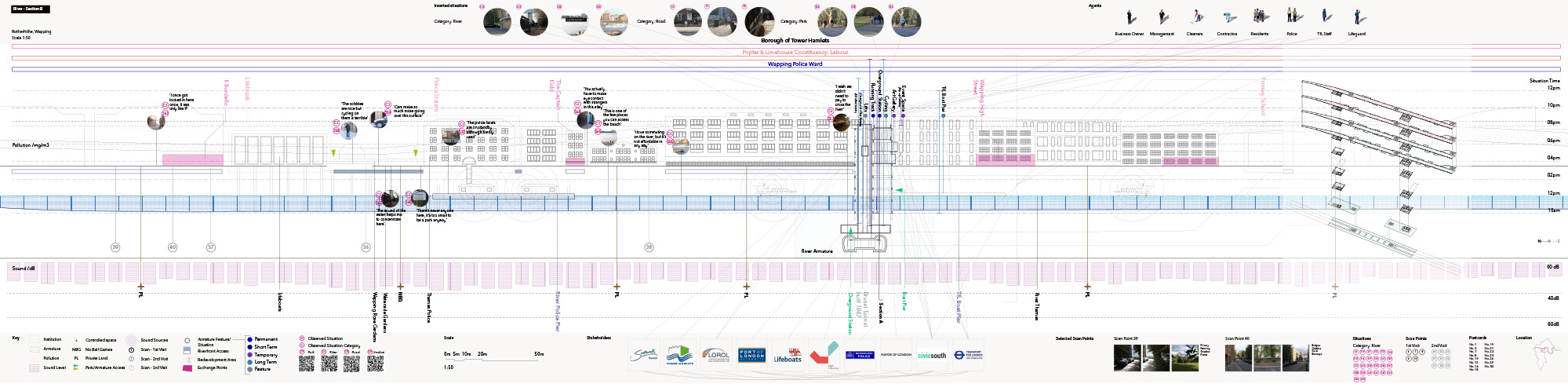The height and width of the screenshot is (384, 1568).
Task: Open the LOROL stakeholder logo
Action: pyautogui.click(x=715, y=356)
